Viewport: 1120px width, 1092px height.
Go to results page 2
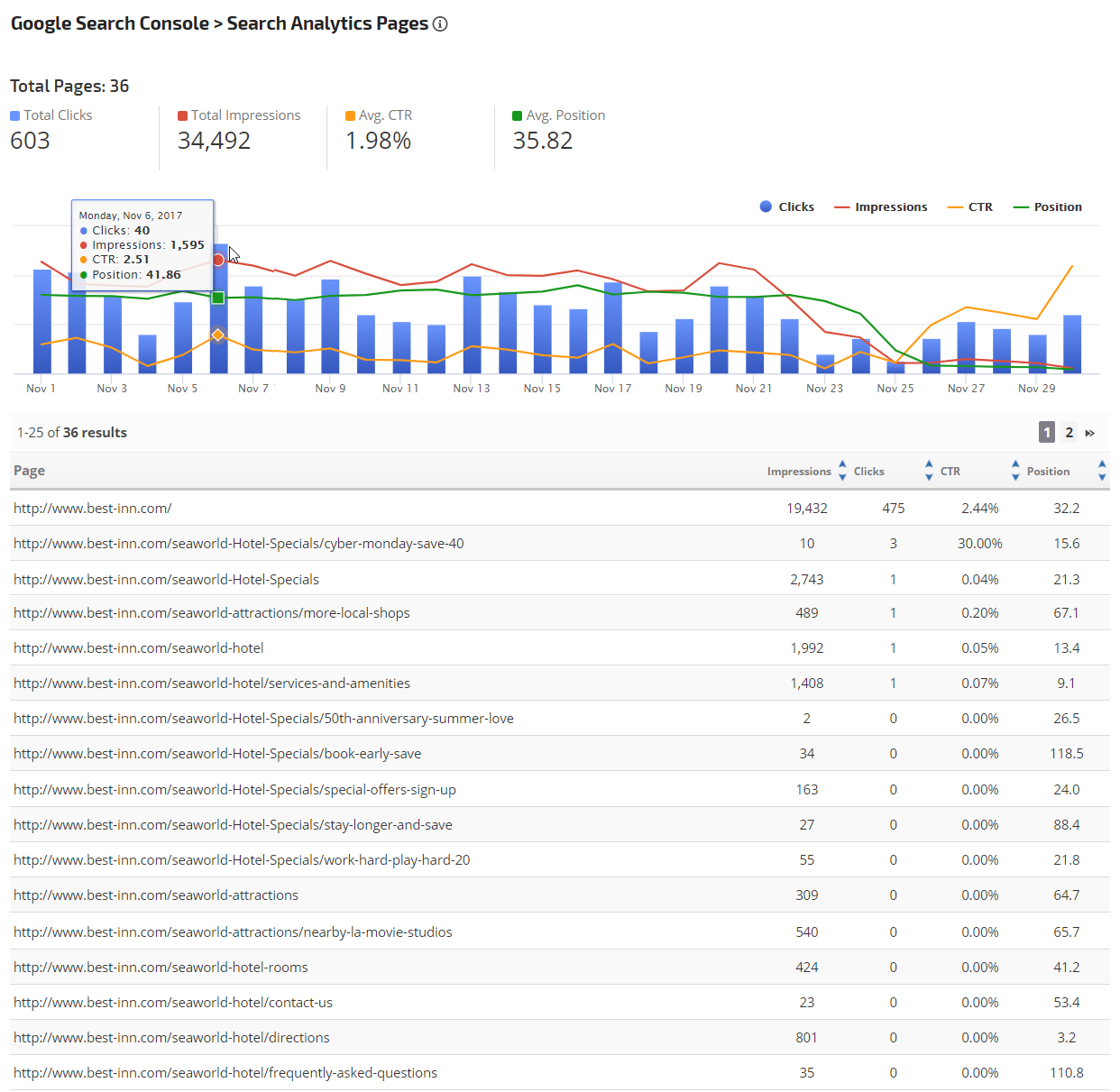click(1069, 433)
